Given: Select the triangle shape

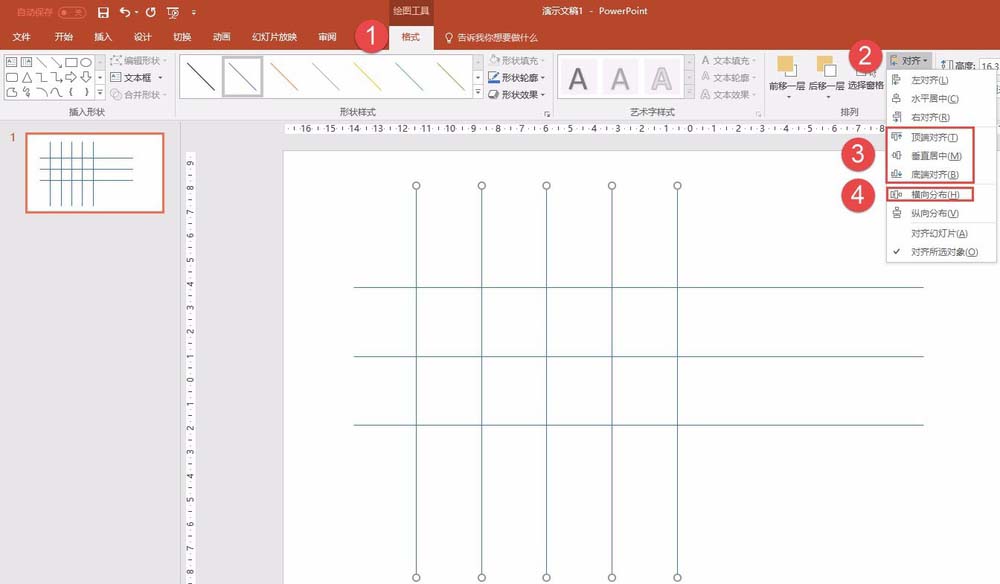Looking at the screenshot, I should coord(26,77).
